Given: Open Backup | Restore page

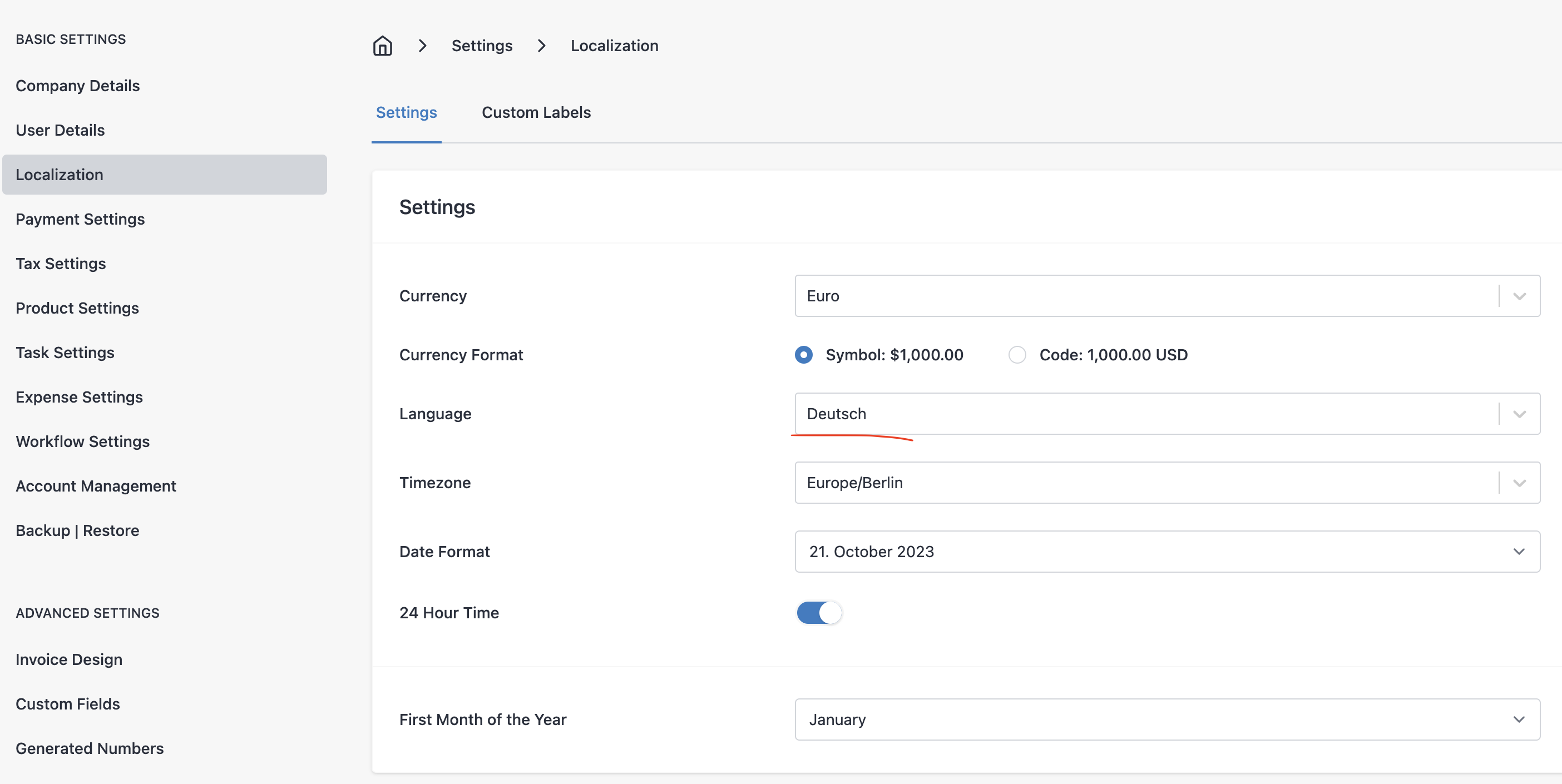Looking at the screenshot, I should [x=78, y=531].
